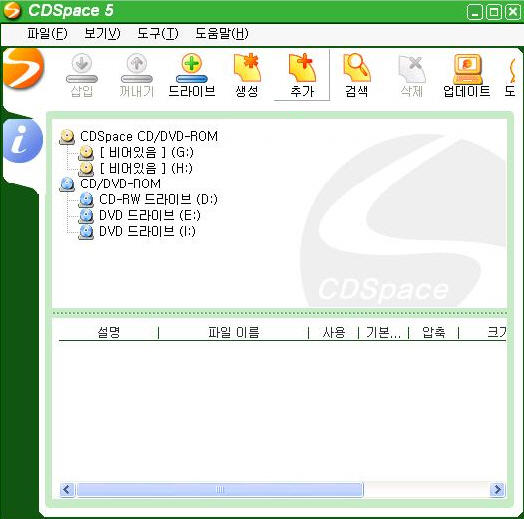Click the horizontal scrollbar thumb
This screenshot has width=524, height=519.
(x=220, y=490)
